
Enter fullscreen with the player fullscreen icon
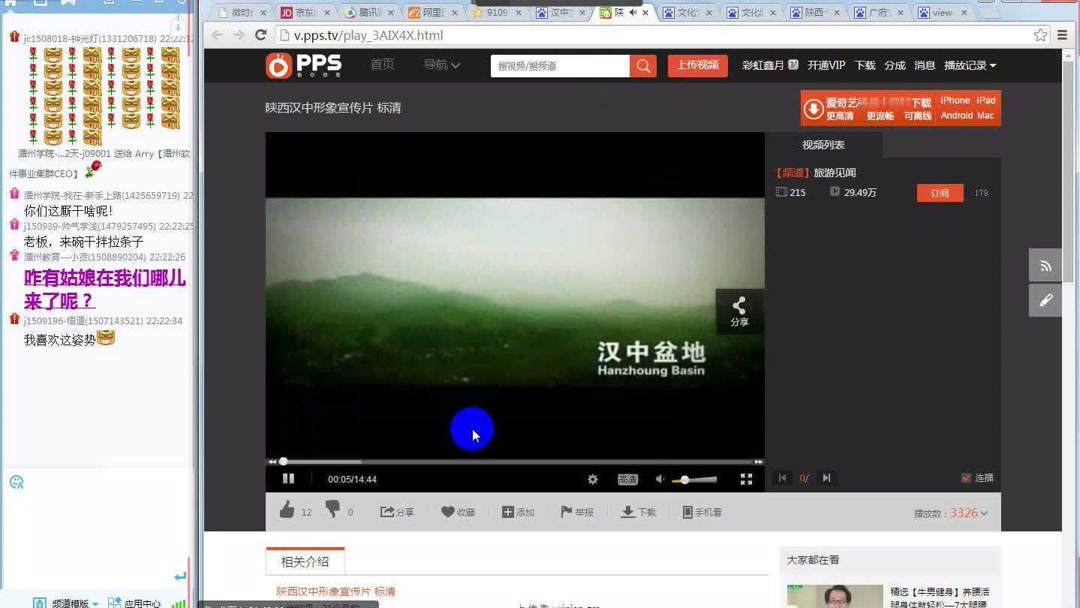click(747, 479)
